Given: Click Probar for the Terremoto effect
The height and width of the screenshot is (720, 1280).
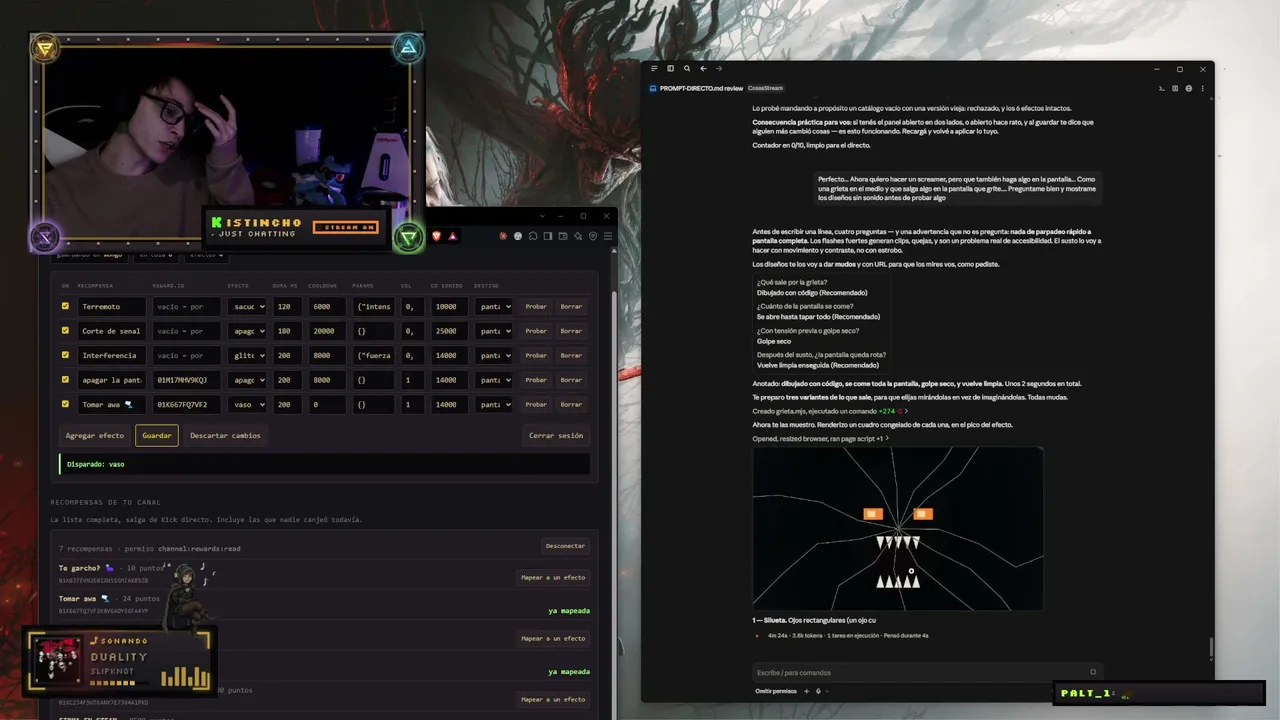Looking at the screenshot, I should pyautogui.click(x=536, y=306).
